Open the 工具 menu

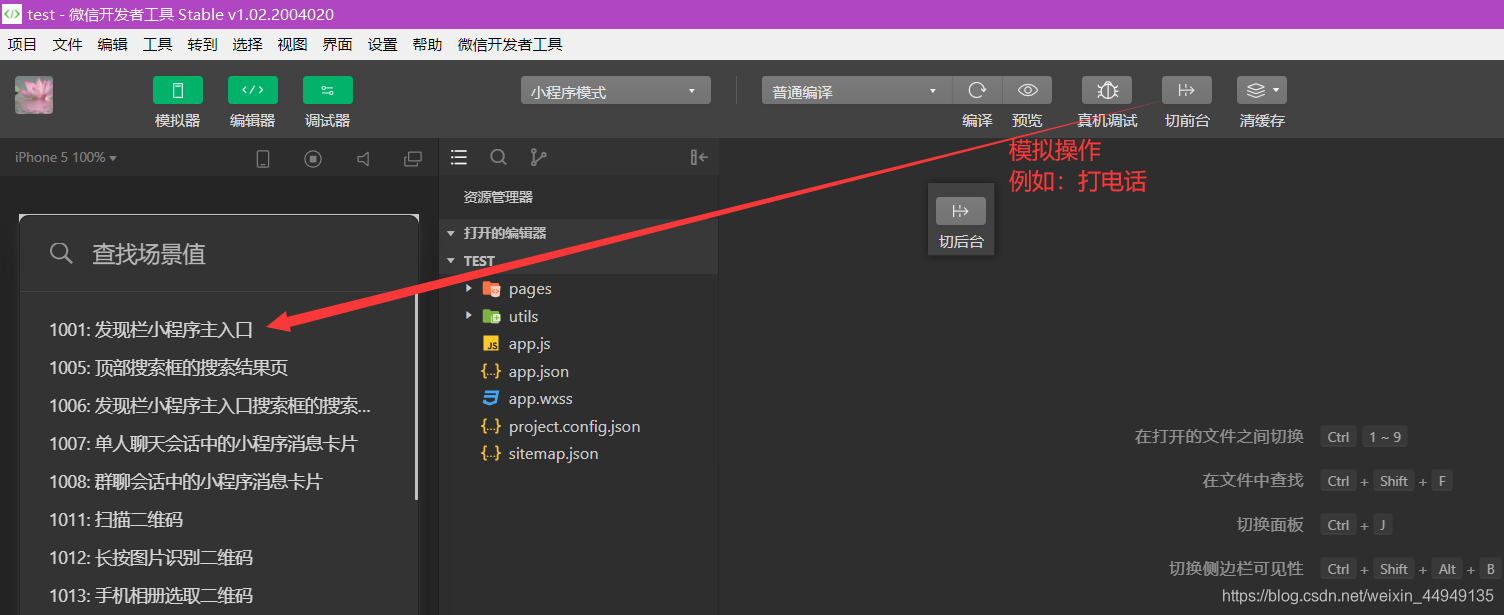click(157, 44)
